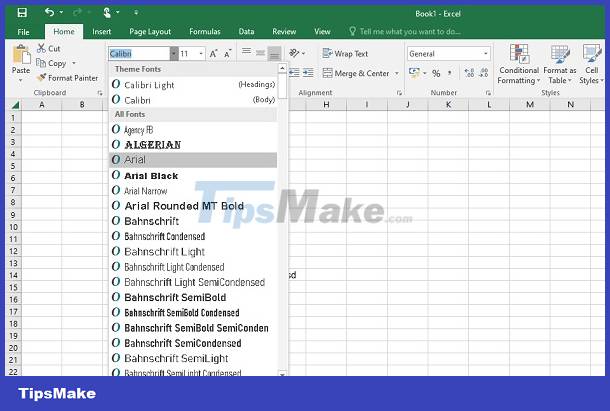This screenshot has width=610, height=411.
Task: Click font list scroll up arrow
Action: [282, 68]
